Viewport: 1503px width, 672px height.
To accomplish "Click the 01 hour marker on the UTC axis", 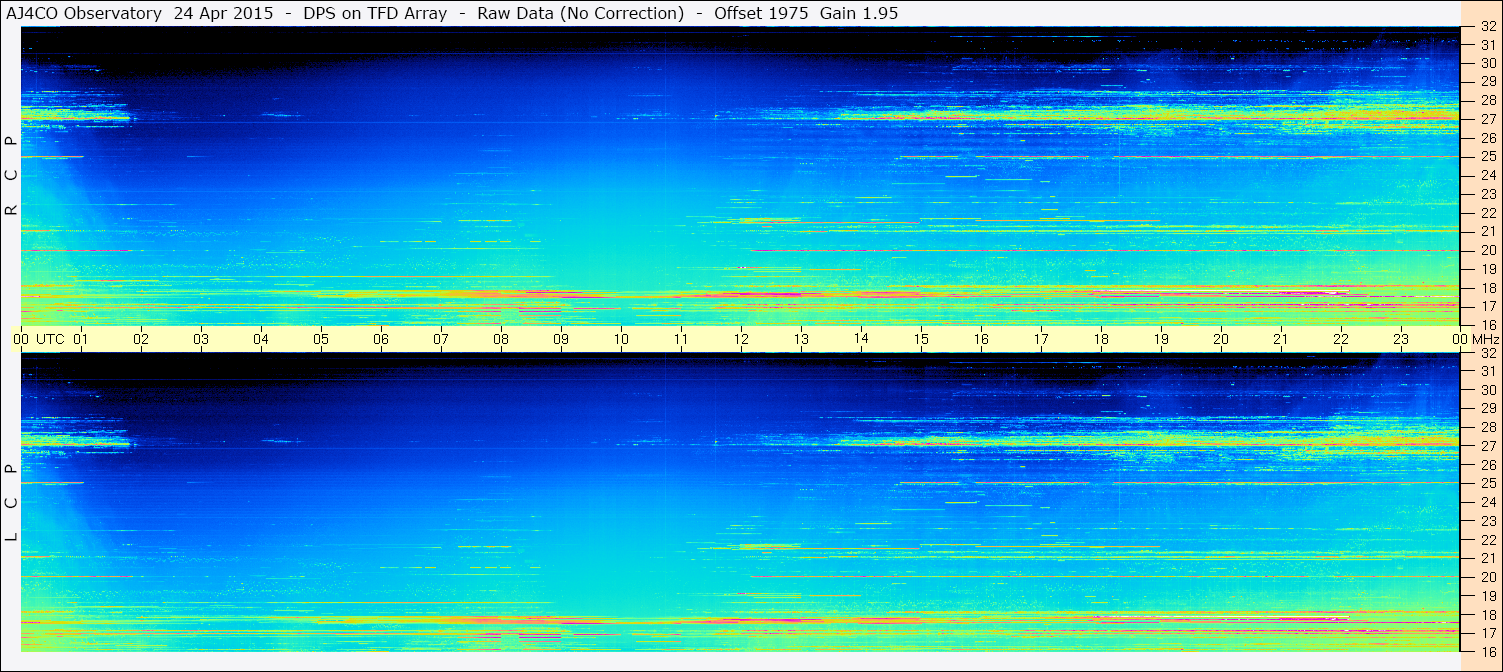I will 81,339.
